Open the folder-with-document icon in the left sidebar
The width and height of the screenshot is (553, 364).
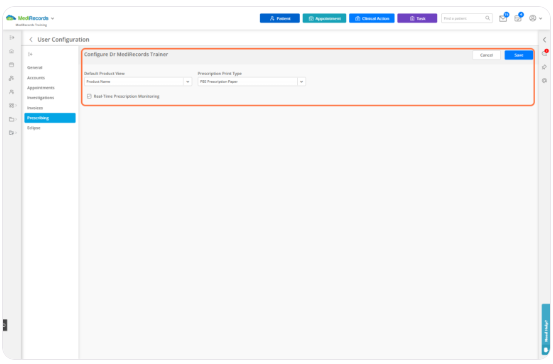11,133
